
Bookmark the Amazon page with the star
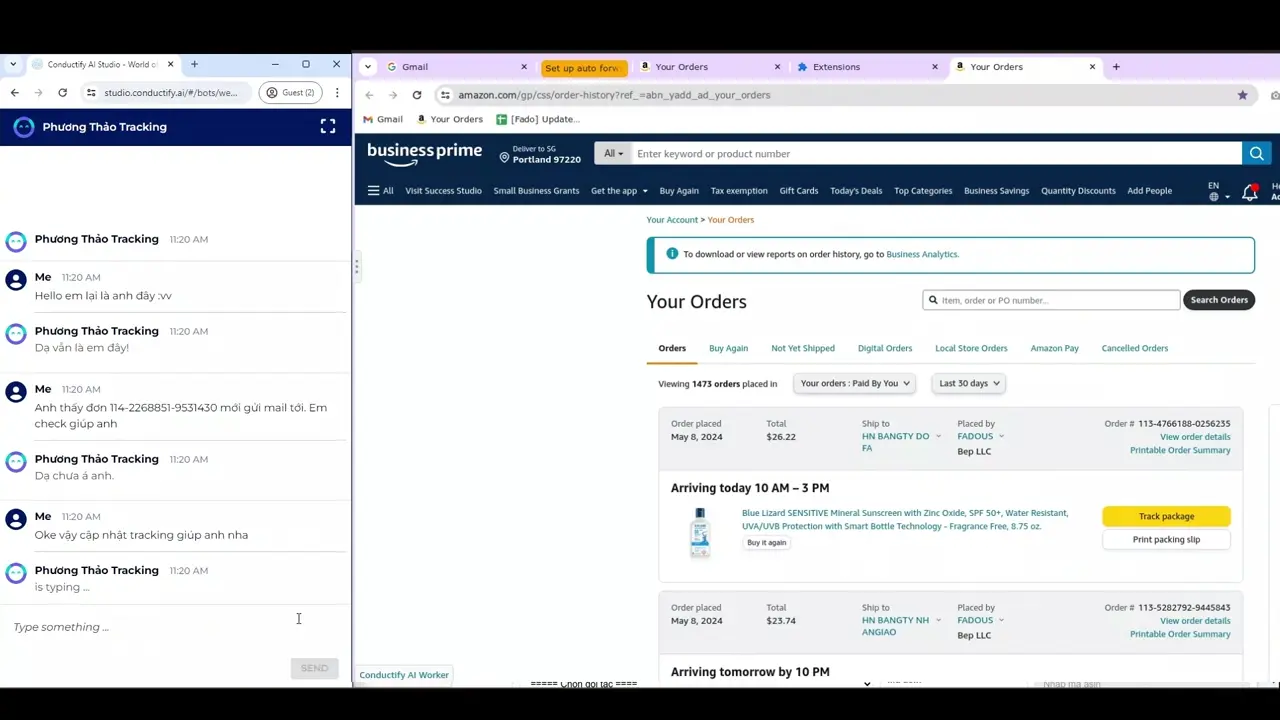point(1242,95)
